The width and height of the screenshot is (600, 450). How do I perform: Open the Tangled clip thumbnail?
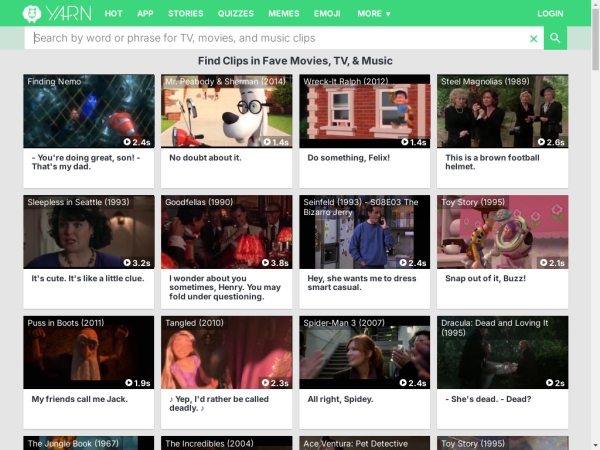[227, 352]
